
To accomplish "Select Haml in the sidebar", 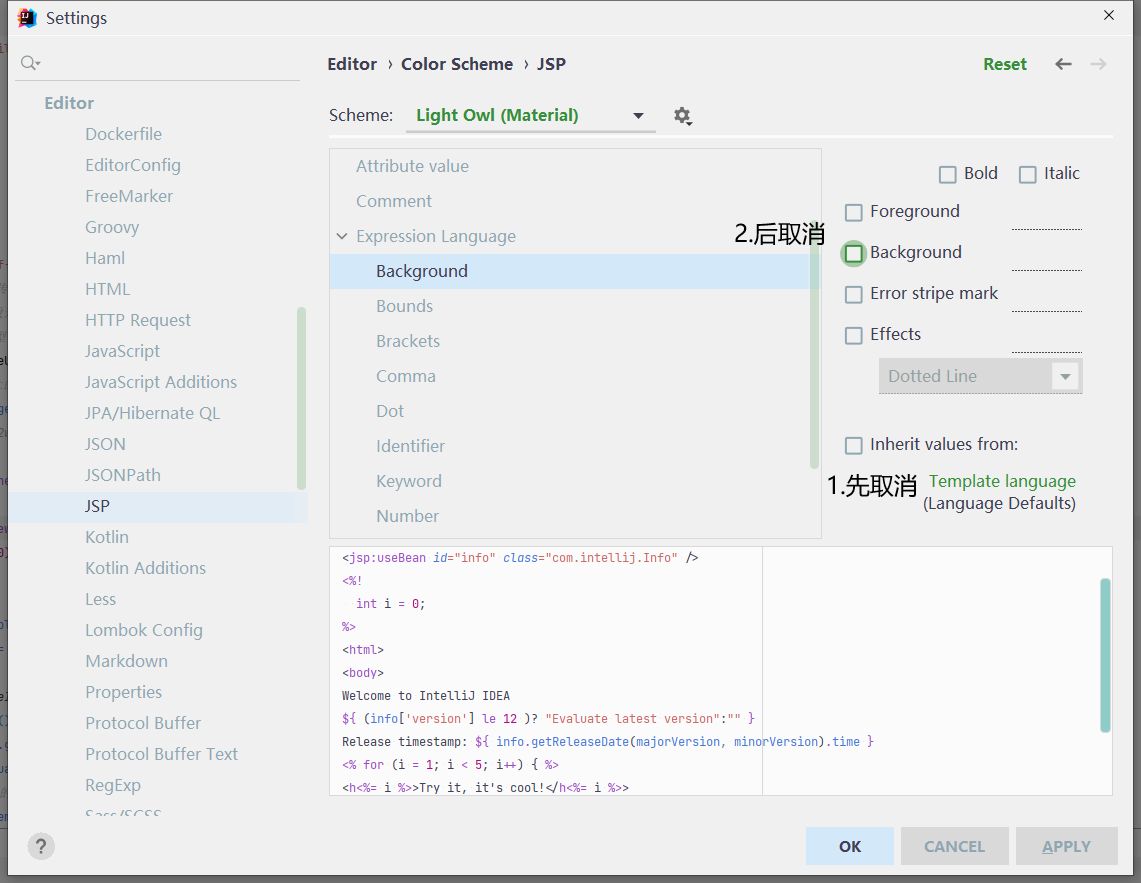I will click(x=105, y=258).
